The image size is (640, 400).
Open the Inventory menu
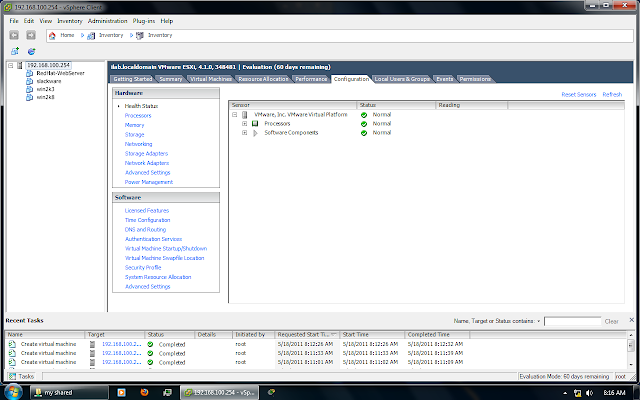pyautogui.click(x=70, y=21)
